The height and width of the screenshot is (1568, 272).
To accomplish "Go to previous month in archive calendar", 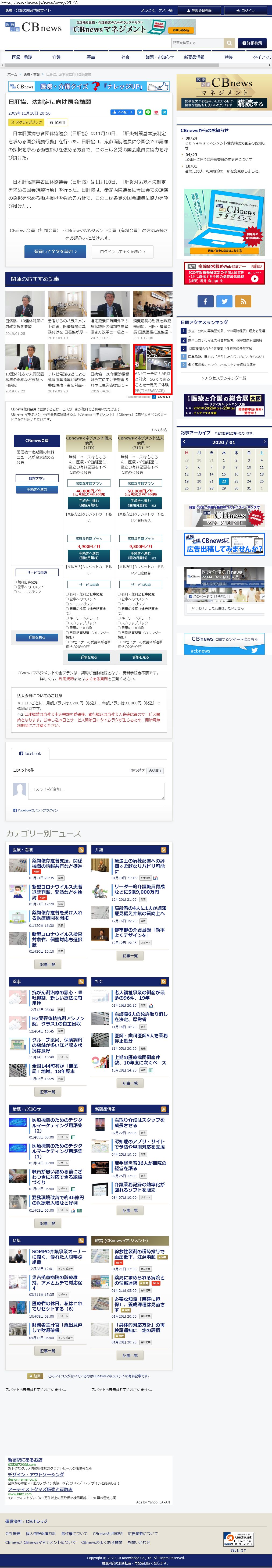I will pos(185,442).
